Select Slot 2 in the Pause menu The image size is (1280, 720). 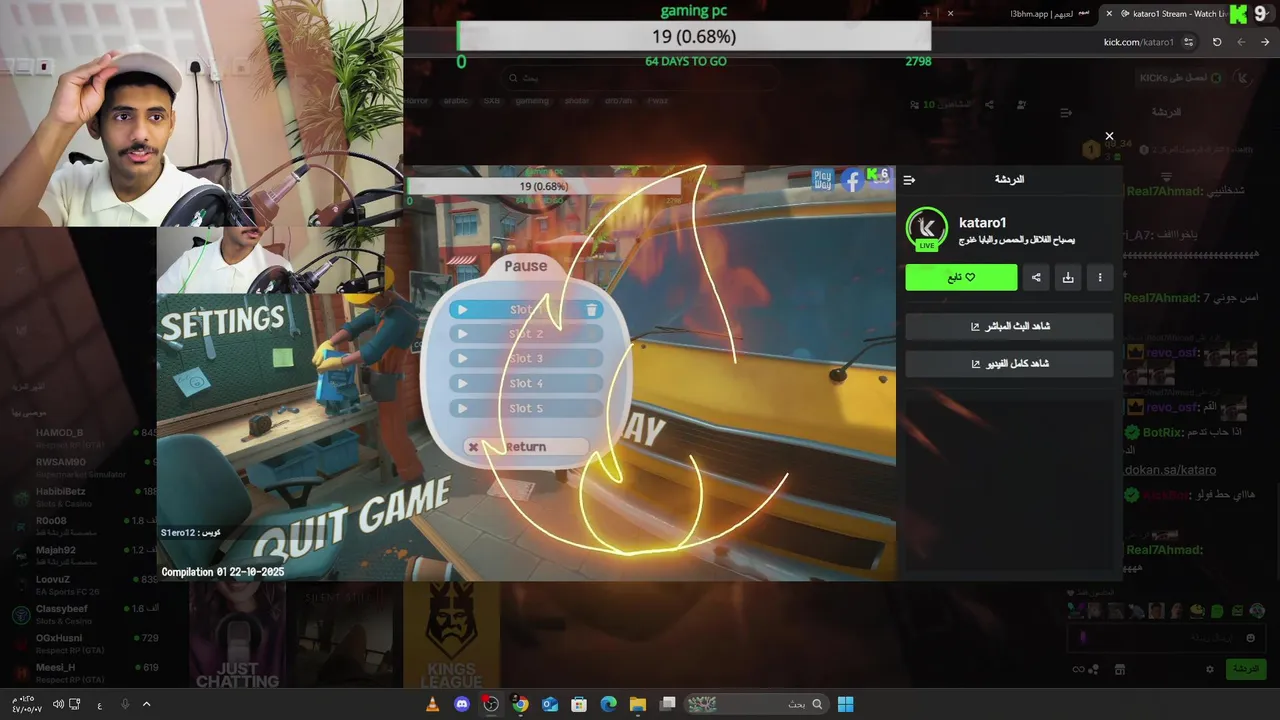[526, 334]
